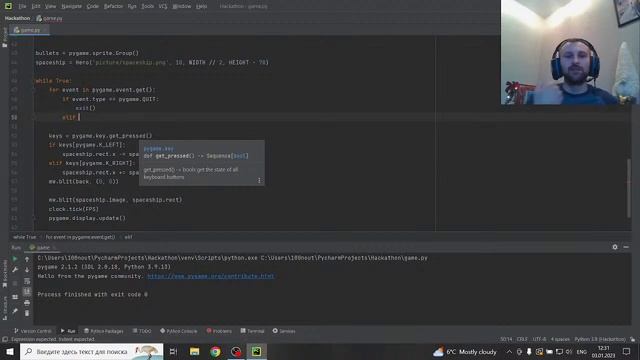This screenshot has height=360, width=640.
Task: Open the View menu
Action: pos(50,6)
